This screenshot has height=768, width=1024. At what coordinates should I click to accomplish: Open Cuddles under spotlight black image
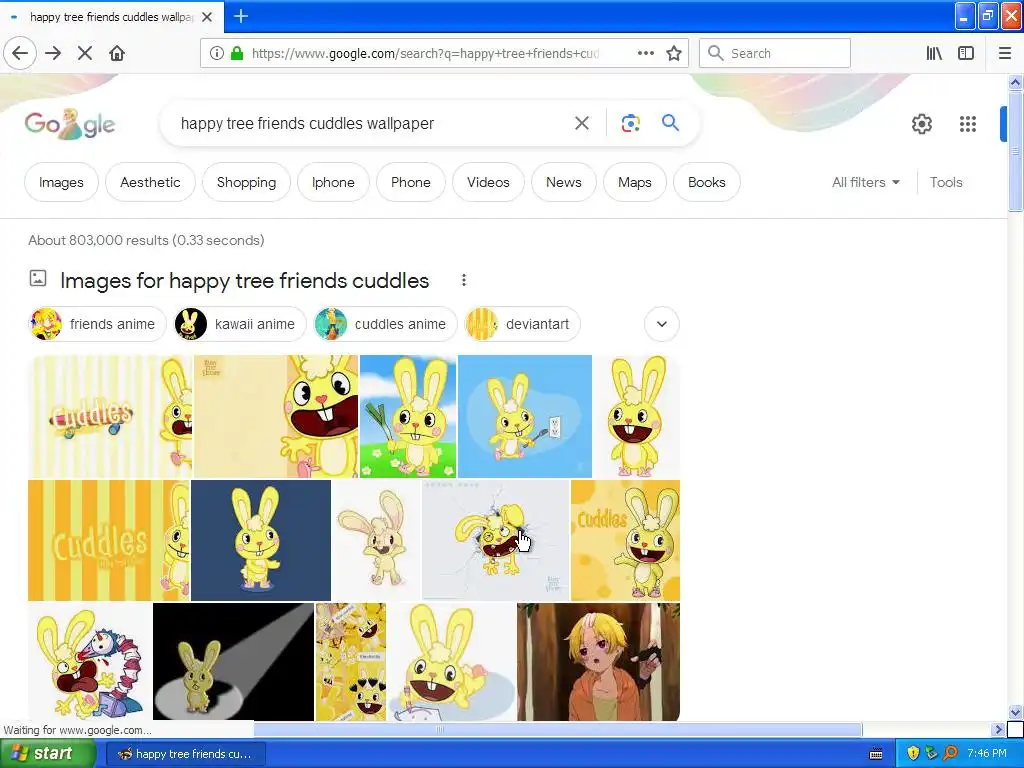point(233,662)
